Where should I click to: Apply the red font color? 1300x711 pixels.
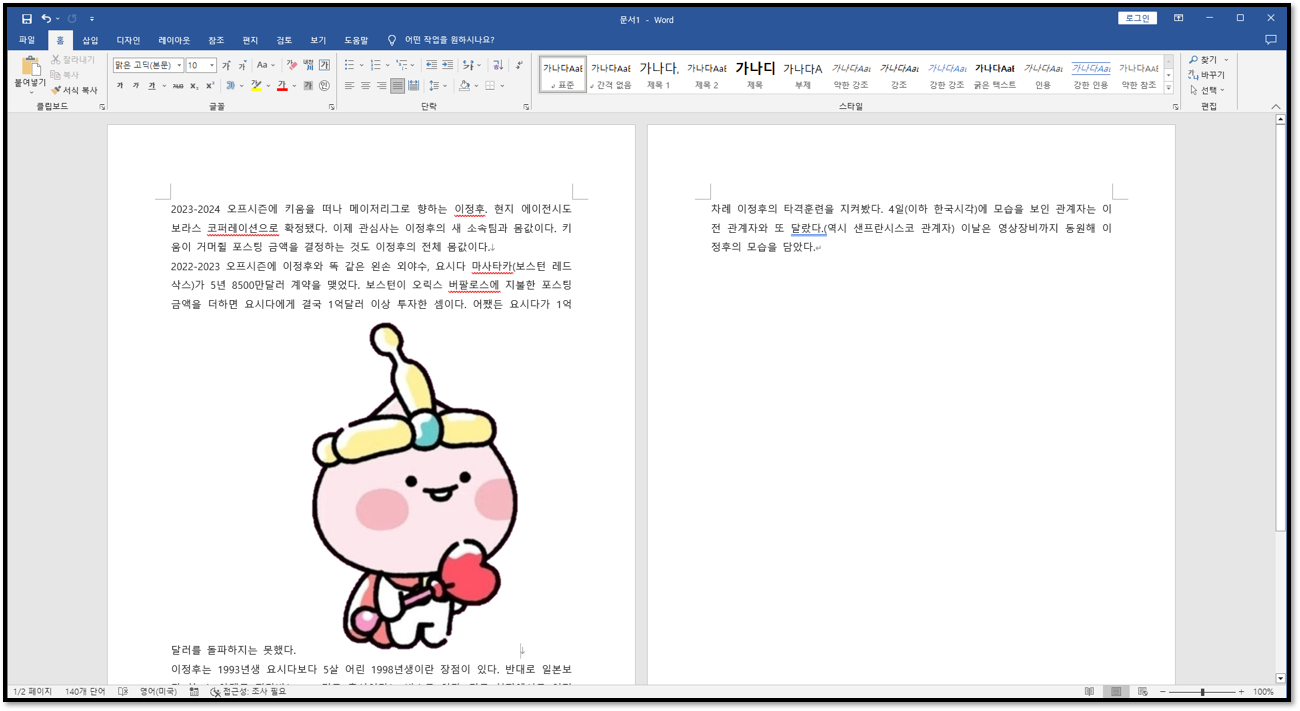click(282, 86)
